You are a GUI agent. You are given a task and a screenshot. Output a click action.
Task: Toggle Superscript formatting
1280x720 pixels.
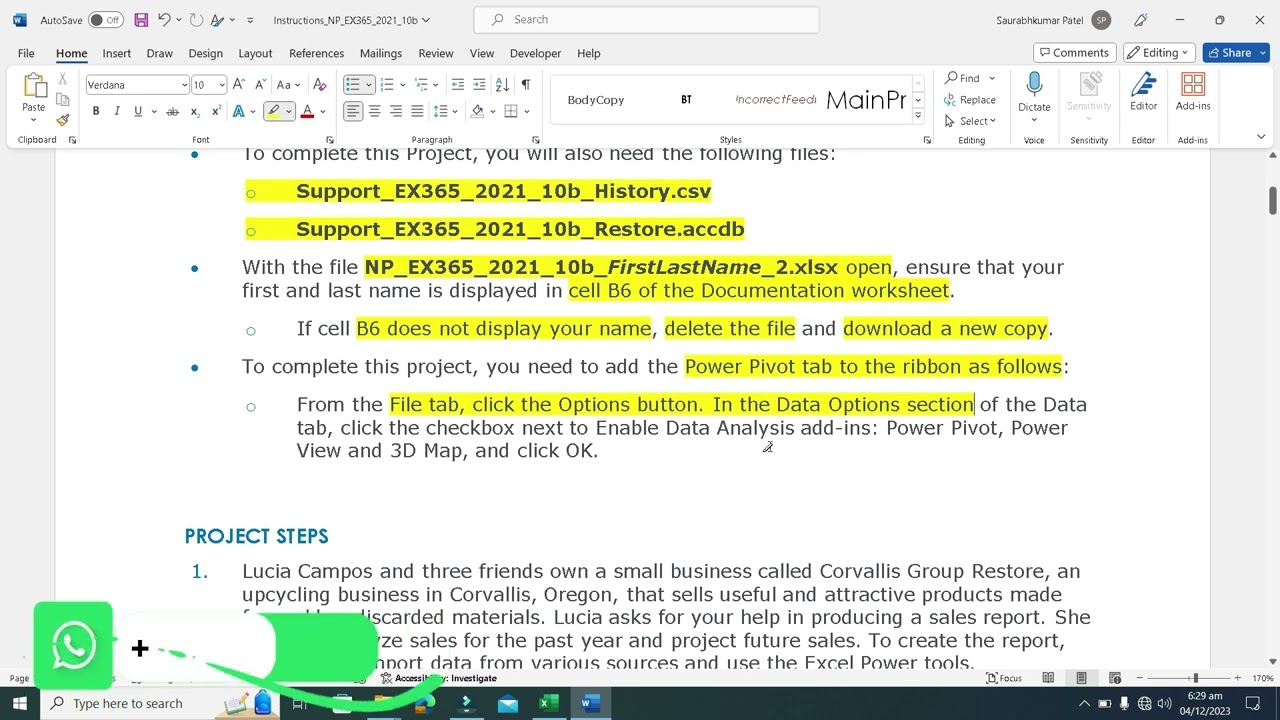(216, 111)
